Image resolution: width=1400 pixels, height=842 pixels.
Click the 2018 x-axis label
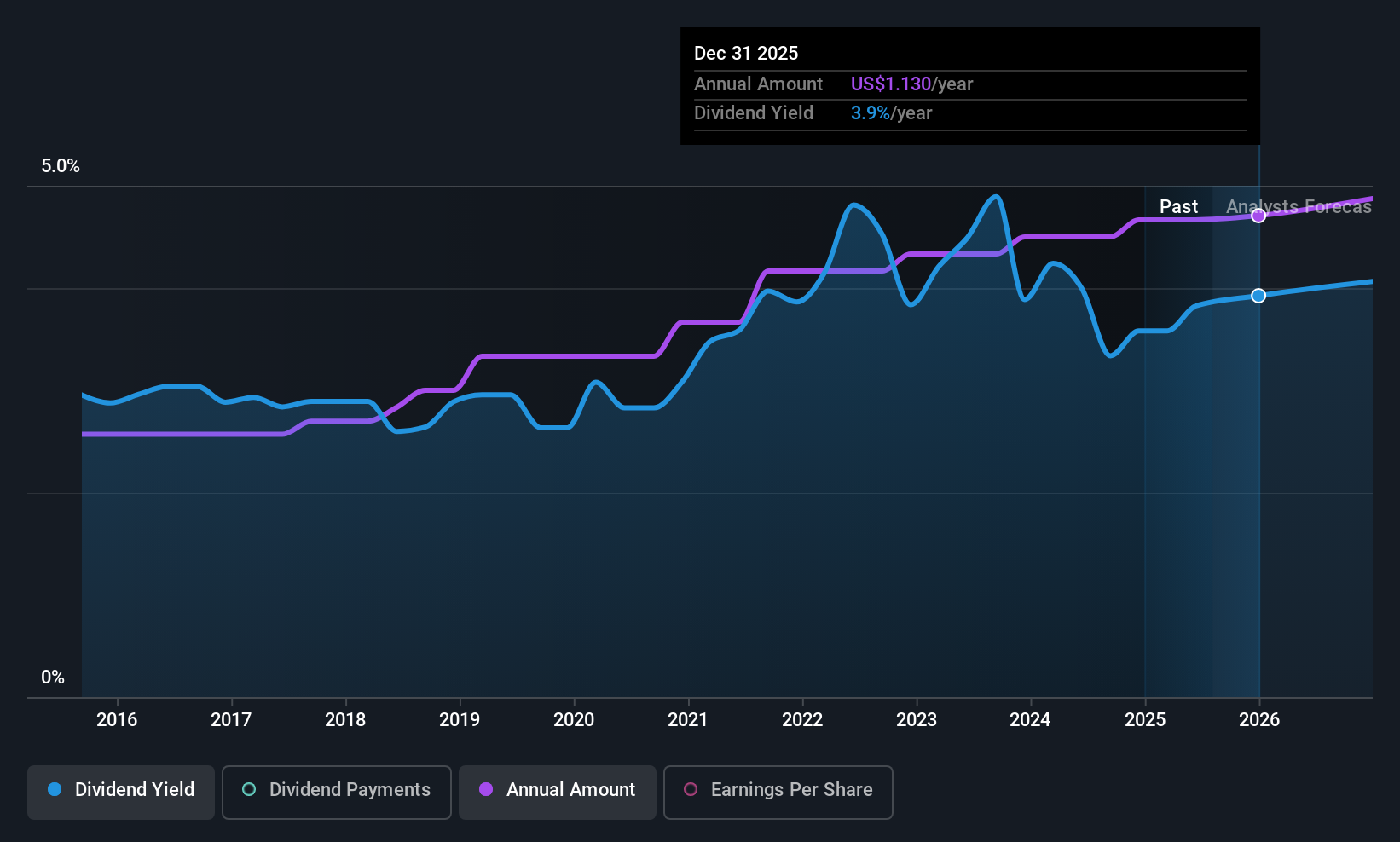345,719
